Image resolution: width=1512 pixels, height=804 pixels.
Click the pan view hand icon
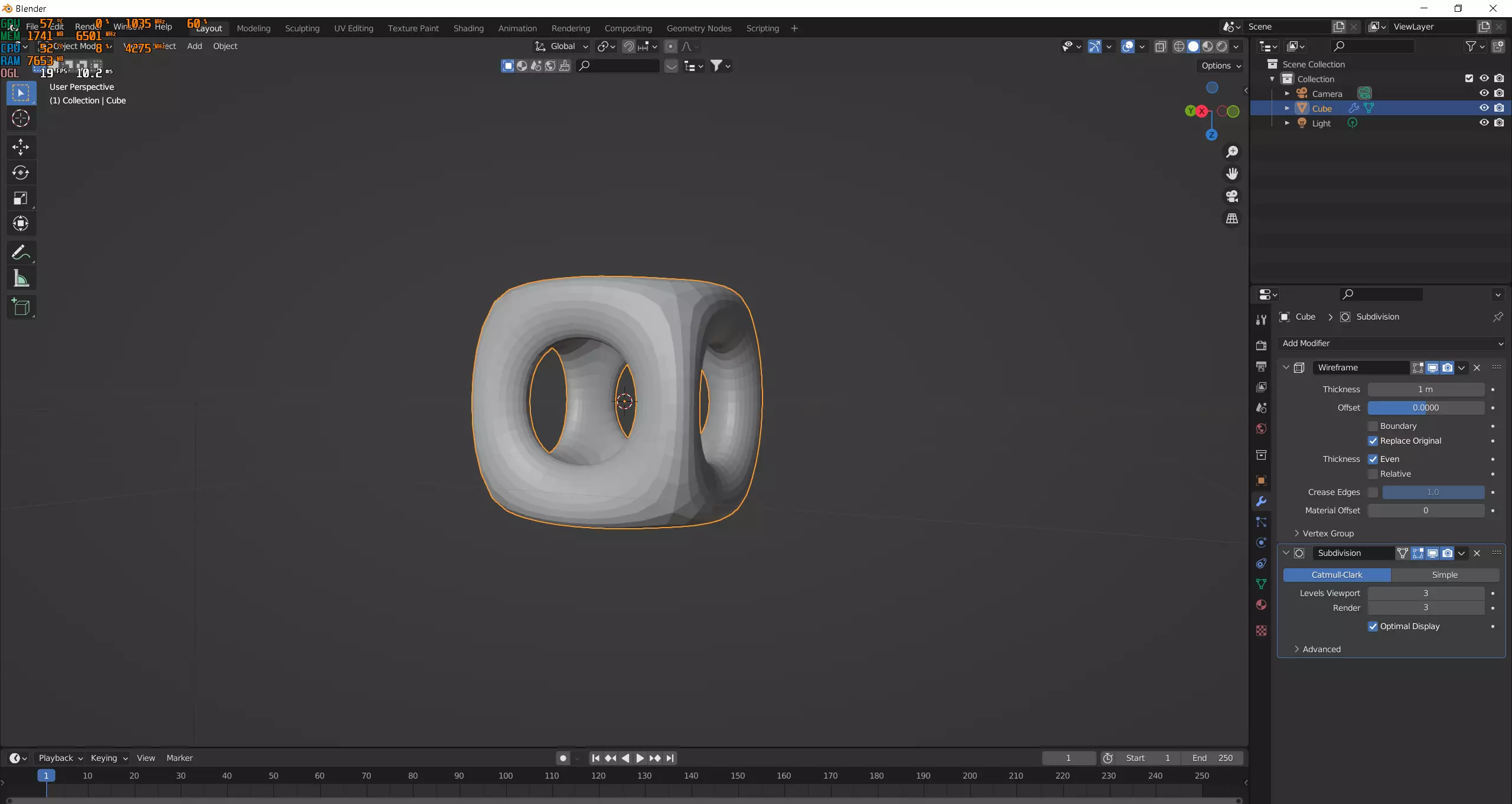1232,174
